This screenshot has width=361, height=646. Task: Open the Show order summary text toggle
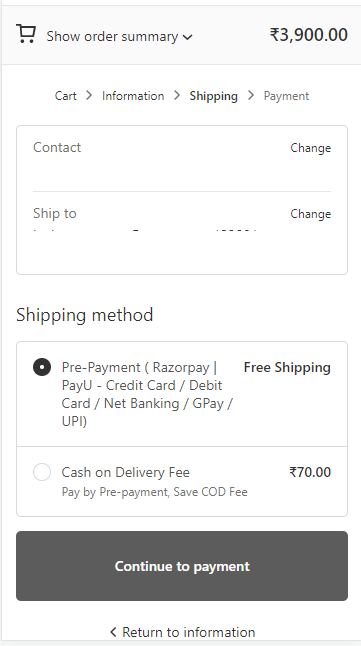(112, 36)
